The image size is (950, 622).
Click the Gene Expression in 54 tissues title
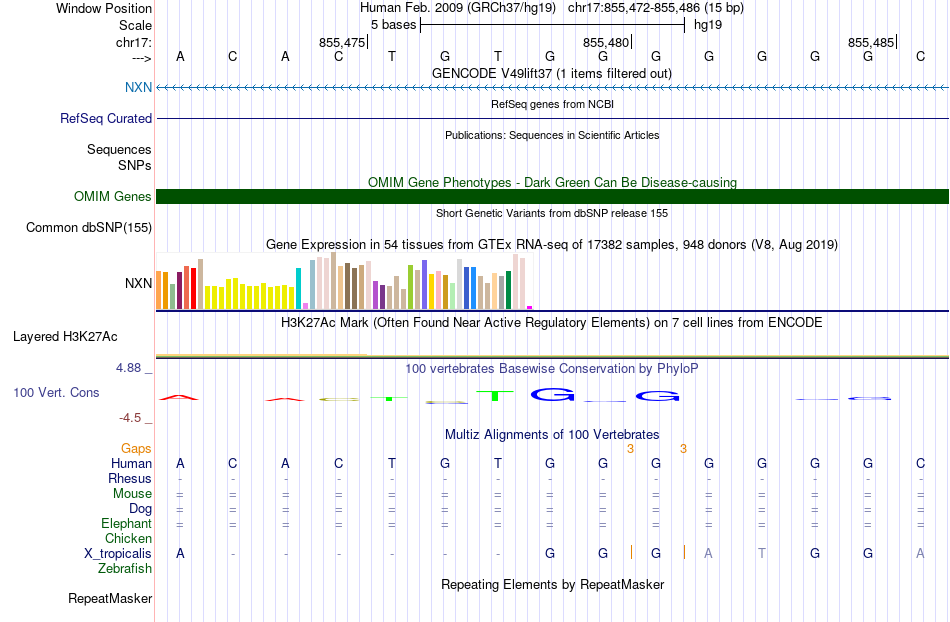click(552, 245)
